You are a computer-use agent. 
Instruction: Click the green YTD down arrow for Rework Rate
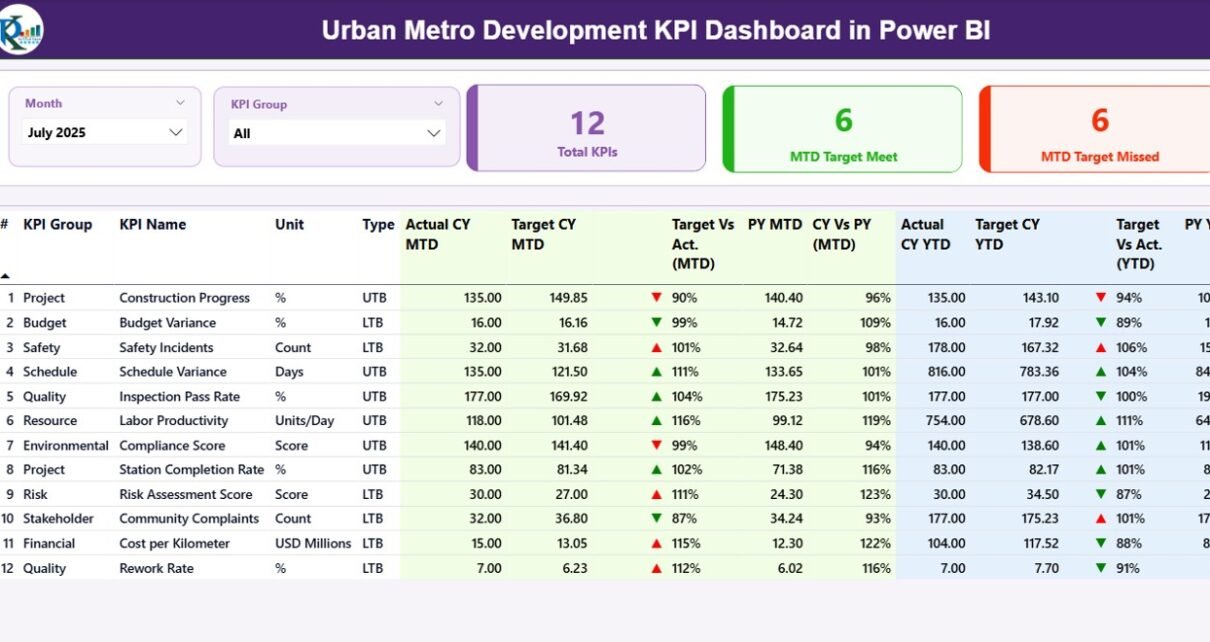point(1101,568)
